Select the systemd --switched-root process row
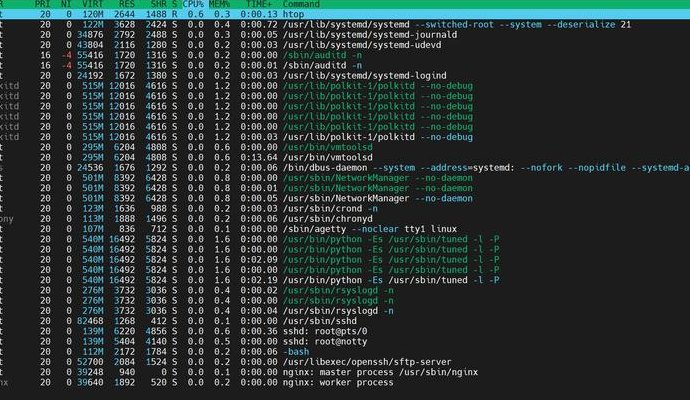 (x=345, y=25)
